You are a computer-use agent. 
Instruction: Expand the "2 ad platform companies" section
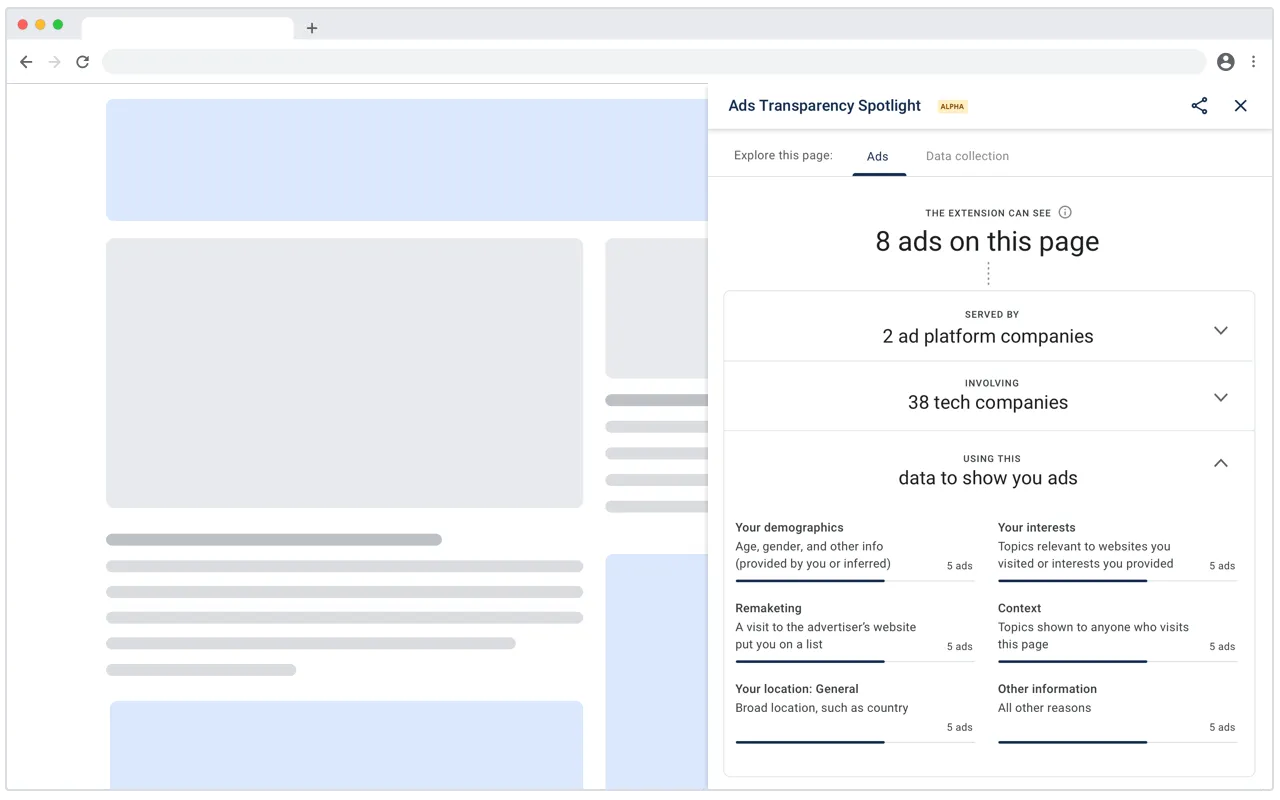click(x=1221, y=330)
